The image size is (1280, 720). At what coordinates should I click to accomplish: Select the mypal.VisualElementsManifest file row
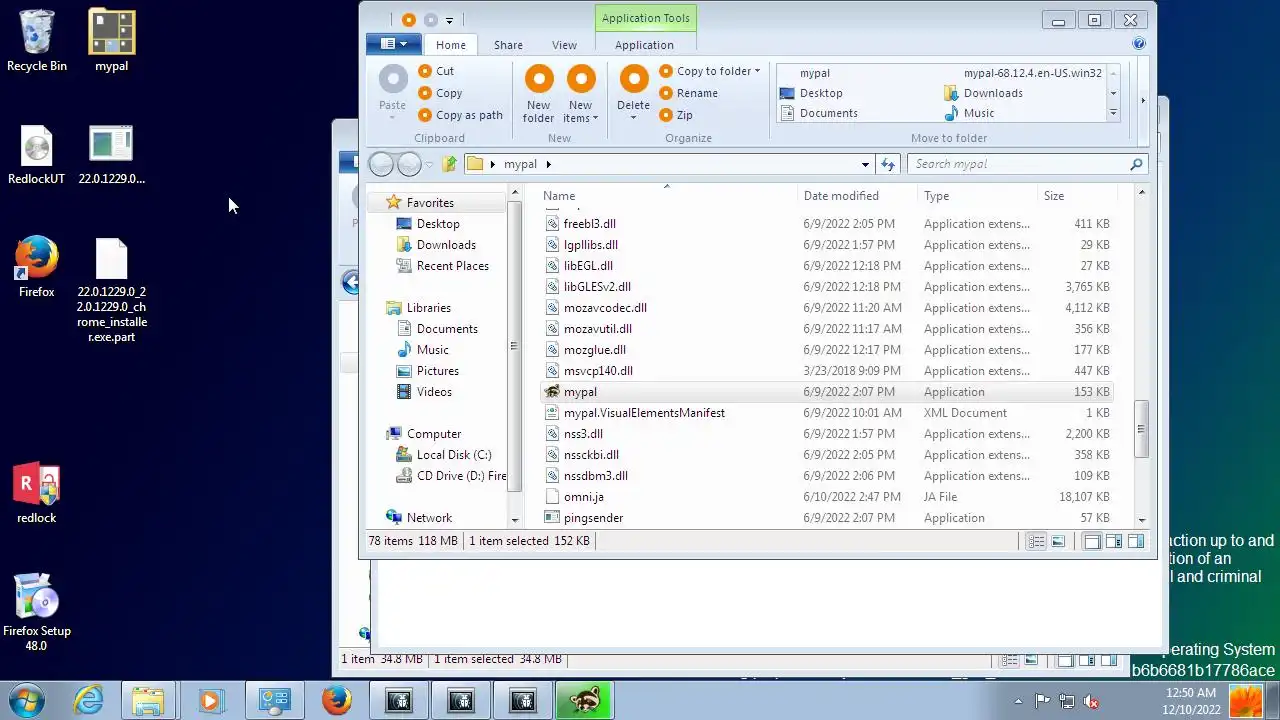pyautogui.click(x=828, y=413)
